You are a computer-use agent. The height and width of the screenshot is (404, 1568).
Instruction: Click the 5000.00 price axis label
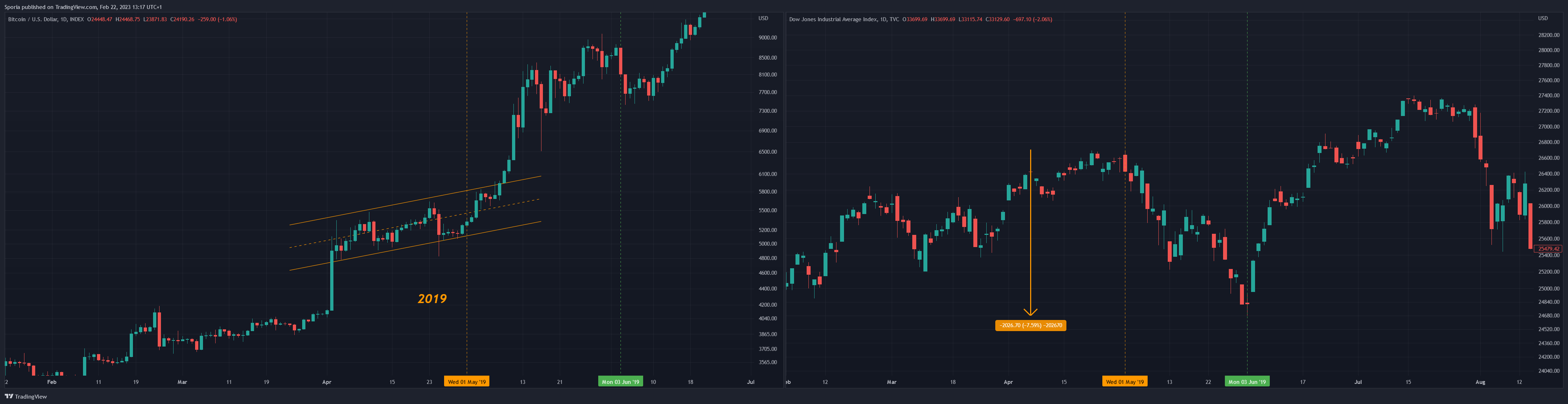[767, 244]
